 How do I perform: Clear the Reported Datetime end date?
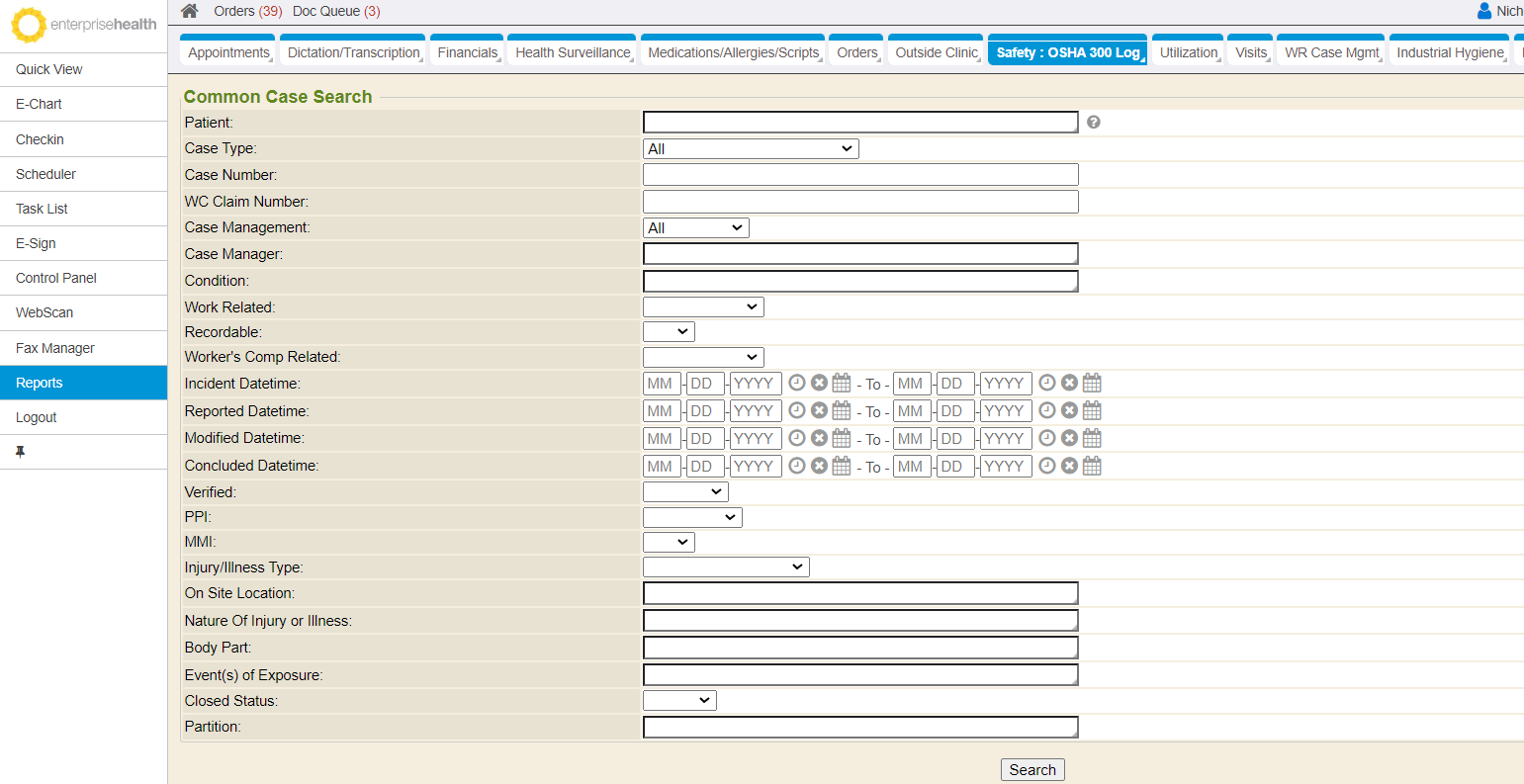(1069, 410)
